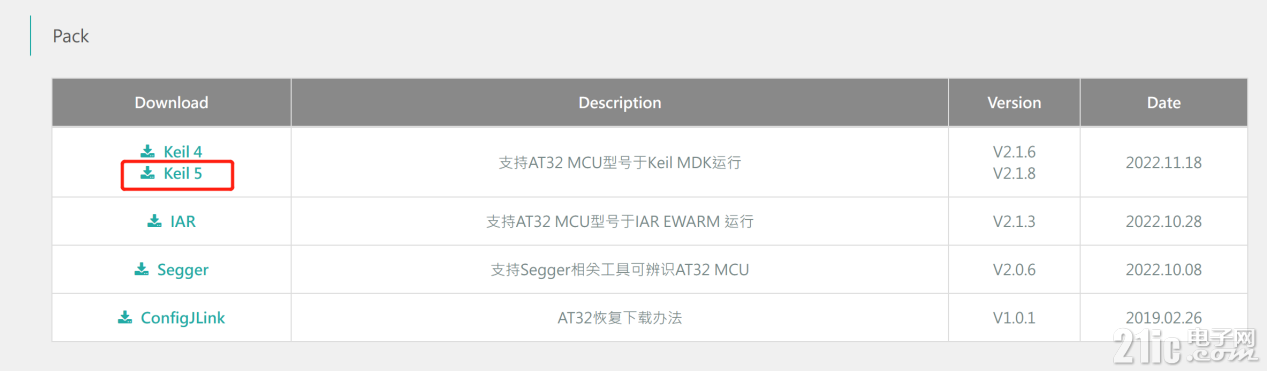Click the download icon beside IAR
The height and width of the screenshot is (371, 1267).
155,221
